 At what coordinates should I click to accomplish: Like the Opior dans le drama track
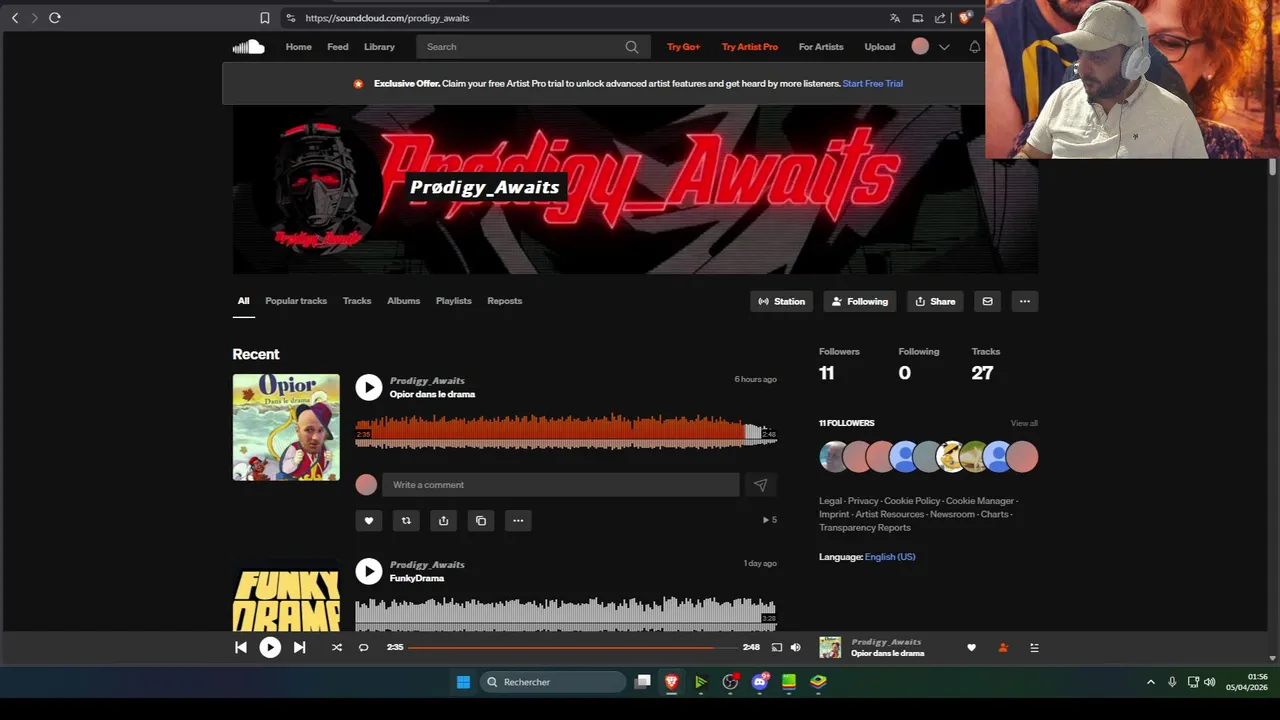(369, 520)
